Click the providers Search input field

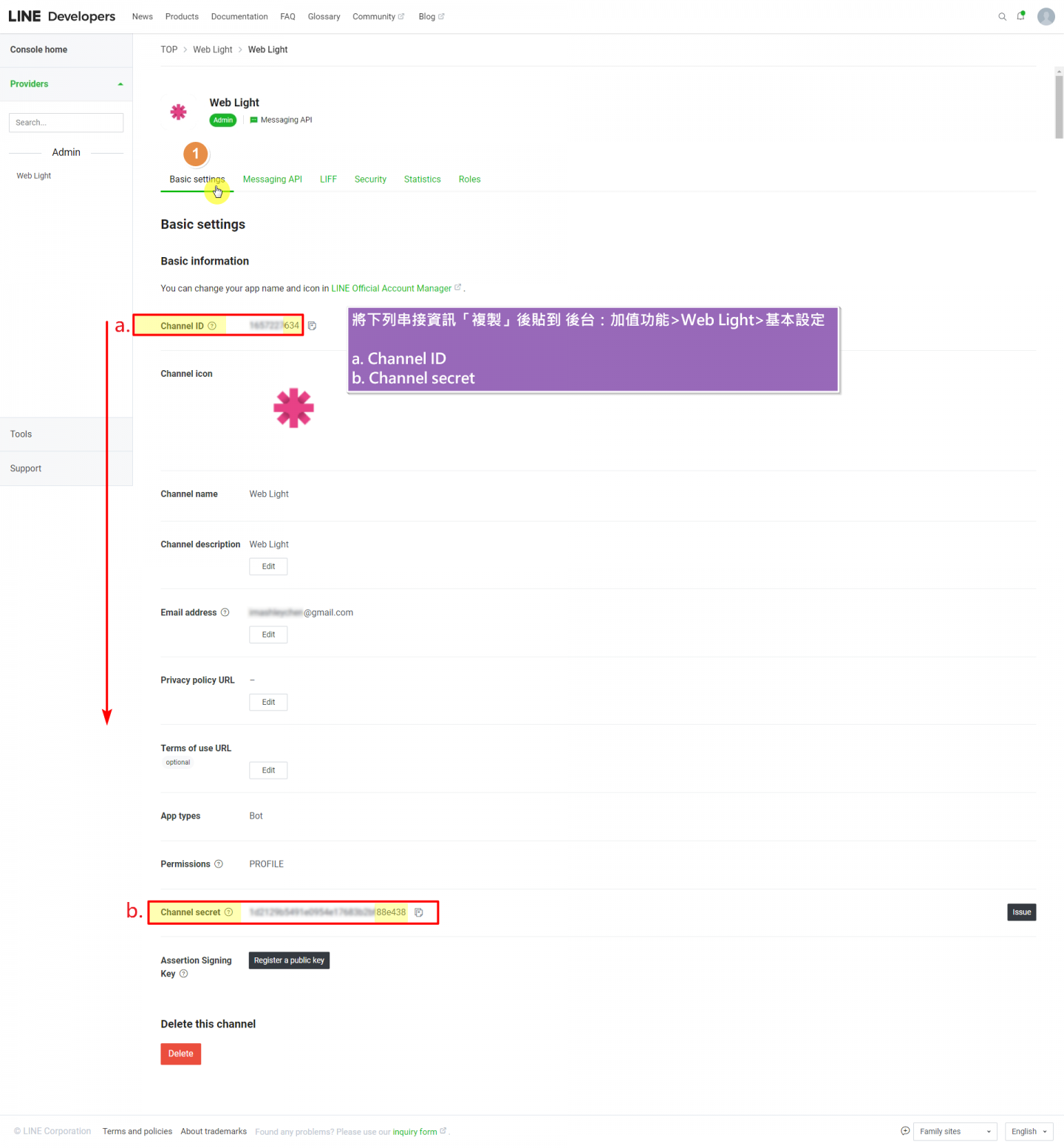coord(66,123)
